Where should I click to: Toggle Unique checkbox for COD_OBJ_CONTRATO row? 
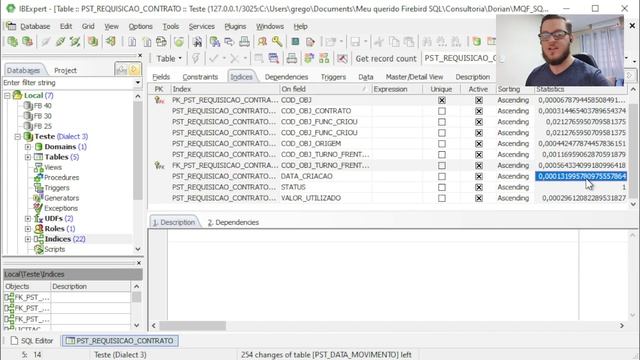tap(442, 111)
